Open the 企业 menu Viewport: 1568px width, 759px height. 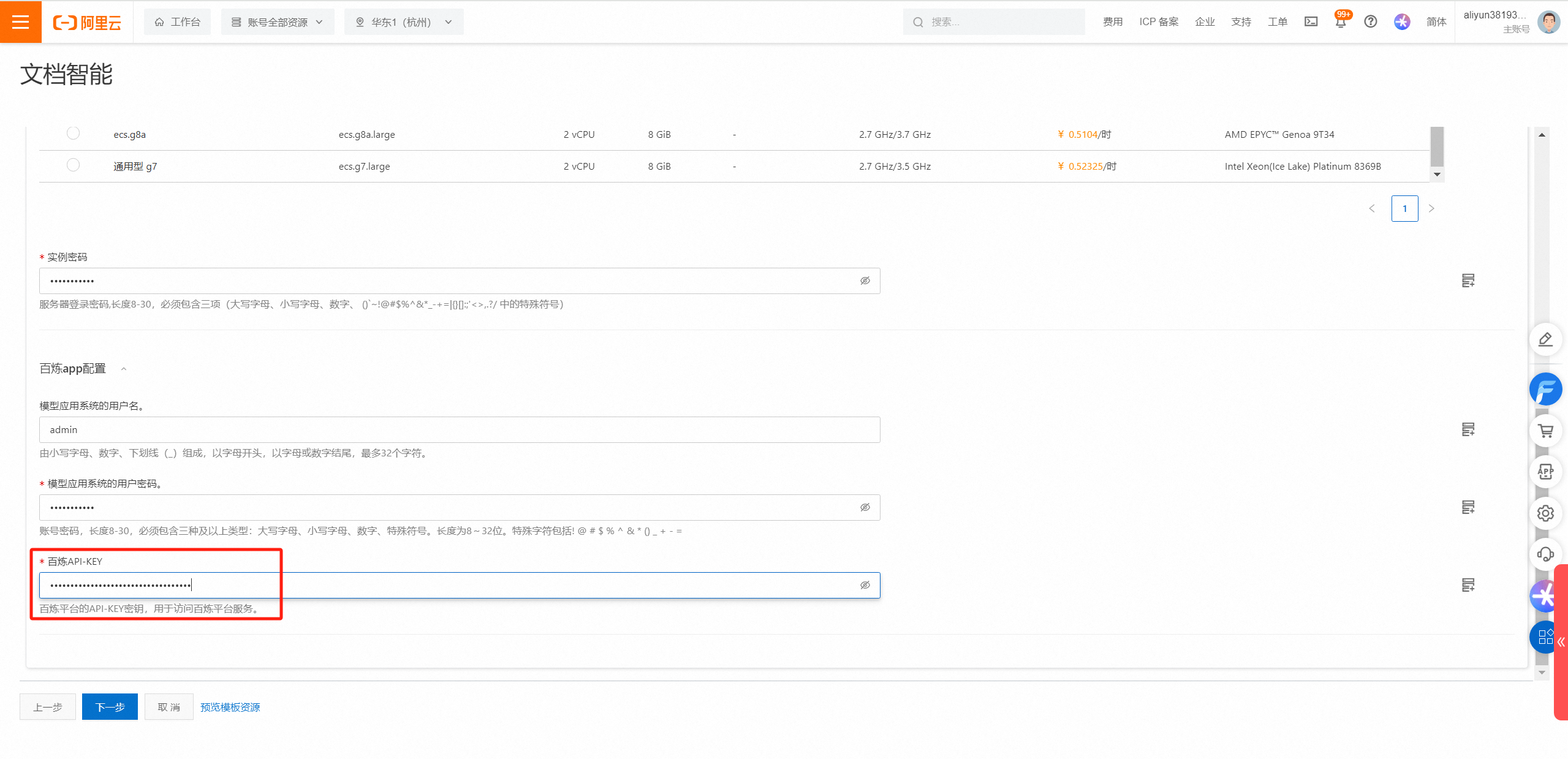1205,22
